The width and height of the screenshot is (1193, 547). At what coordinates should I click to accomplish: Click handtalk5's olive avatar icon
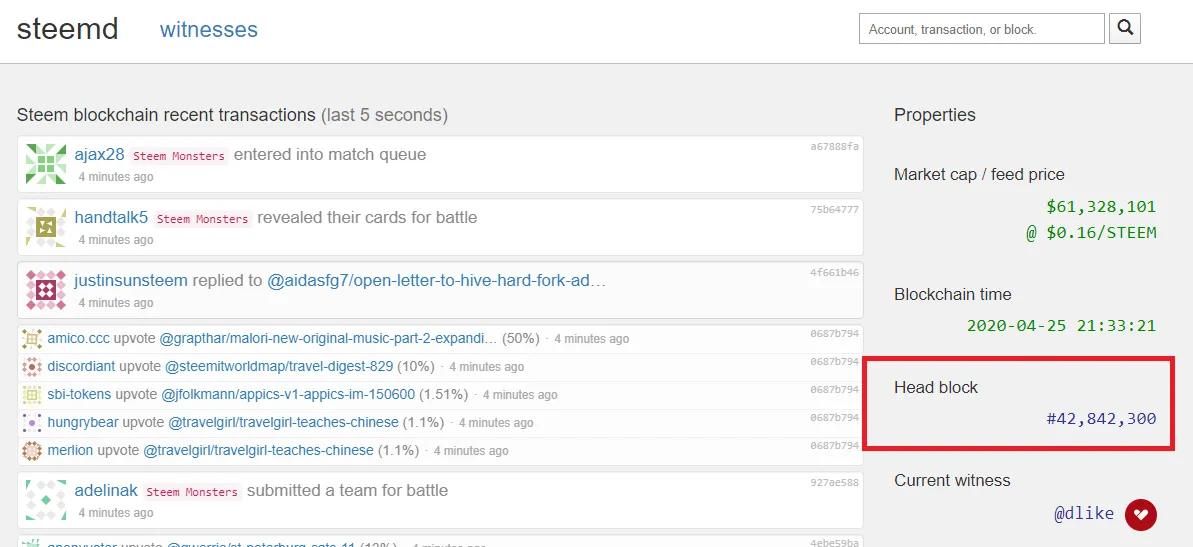click(46, 227)
